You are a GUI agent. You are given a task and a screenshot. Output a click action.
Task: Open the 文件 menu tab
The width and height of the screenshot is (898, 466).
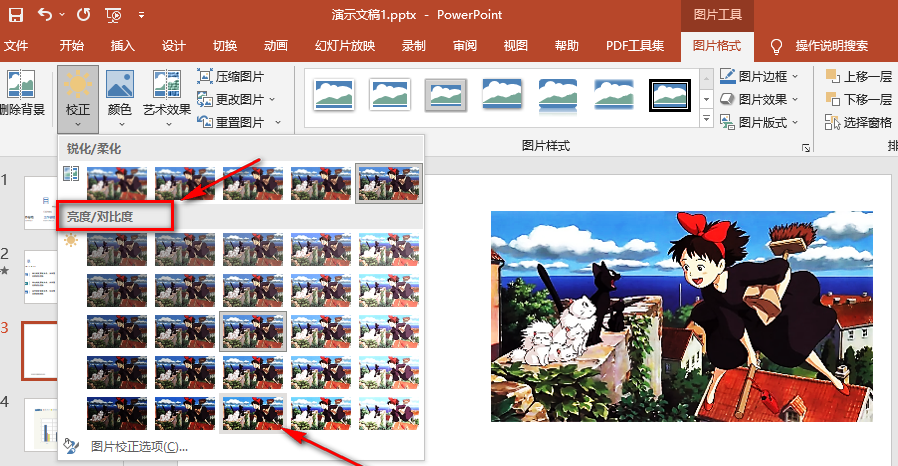coord(16,46)
